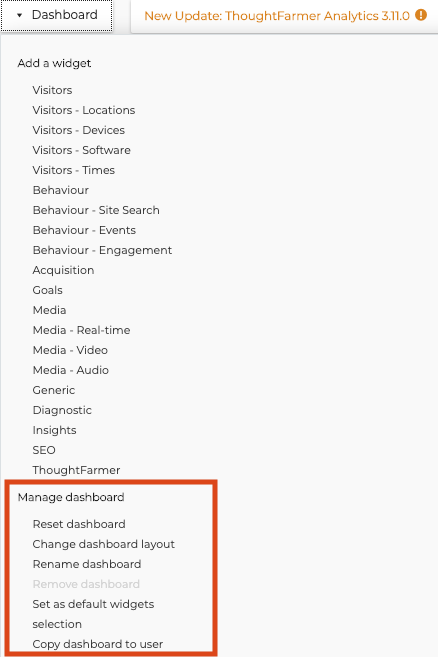Screen dimensions: 438x657
Task: Open the ThoughtFarmer Analytics update notice link
Action: click(x=277, y=16)
